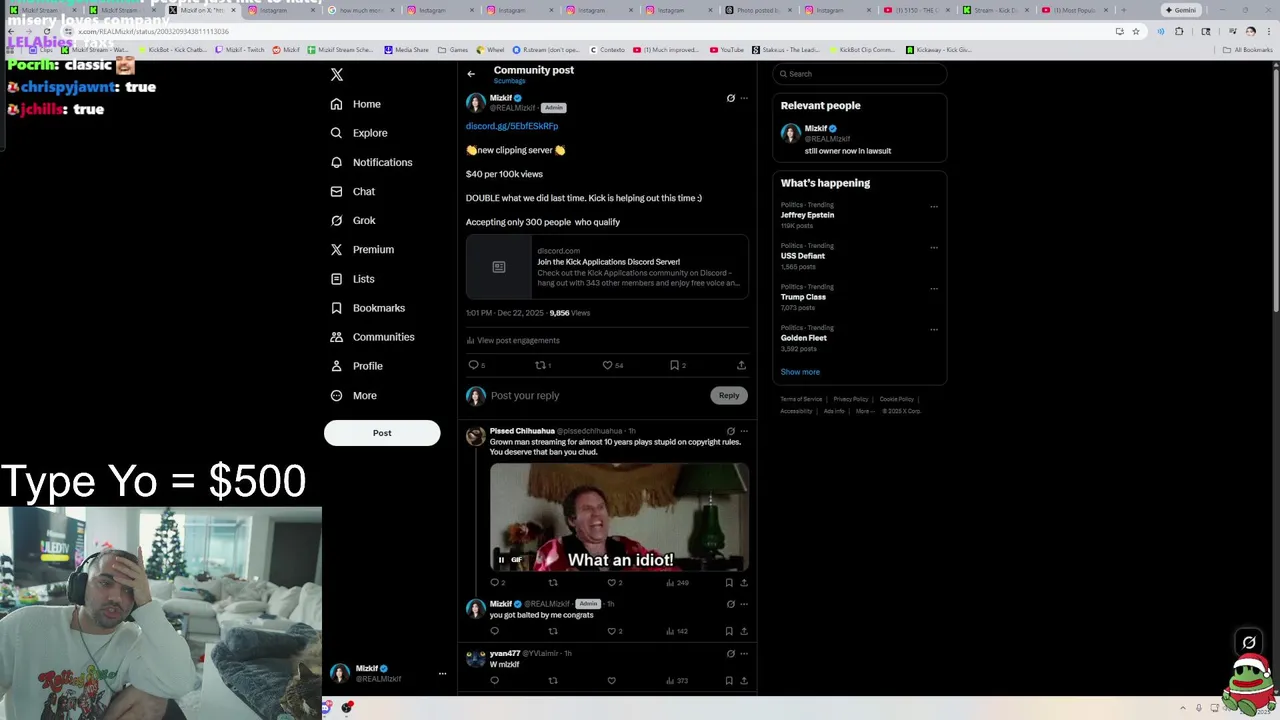Screen dimensions: 1280x720
Task: Open Profile in the sidebar
Action: (x=357, y=366)
